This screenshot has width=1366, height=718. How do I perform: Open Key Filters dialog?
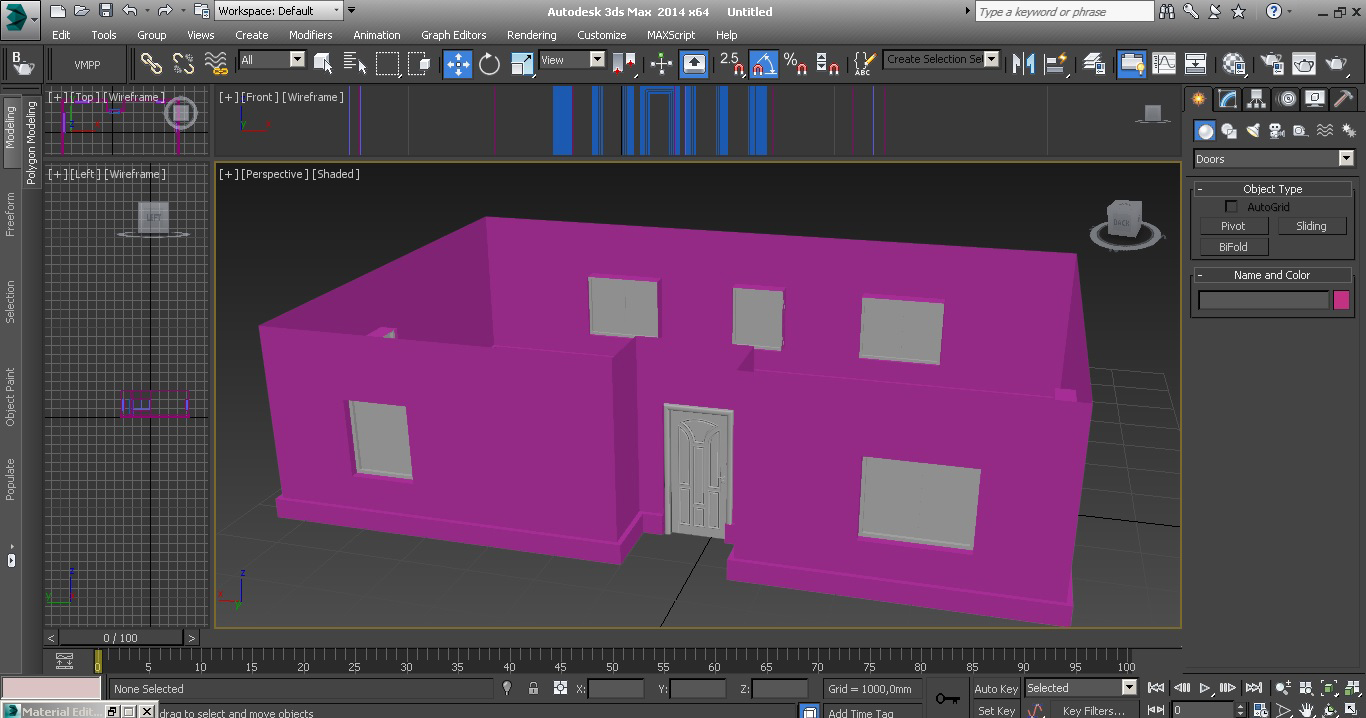click(x=1094, y=710)
